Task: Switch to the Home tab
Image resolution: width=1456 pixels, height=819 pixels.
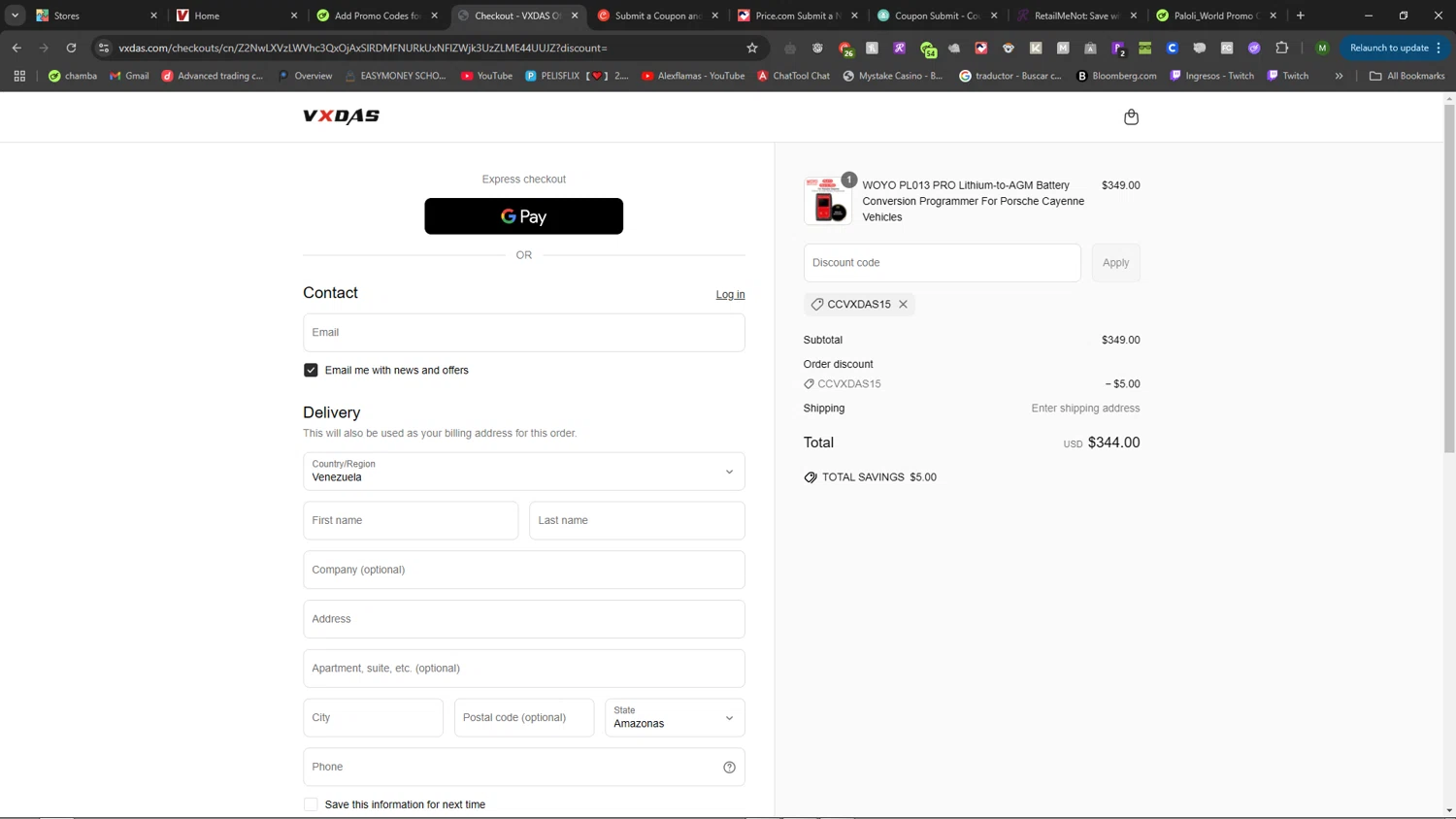Action: coord(236,16)
